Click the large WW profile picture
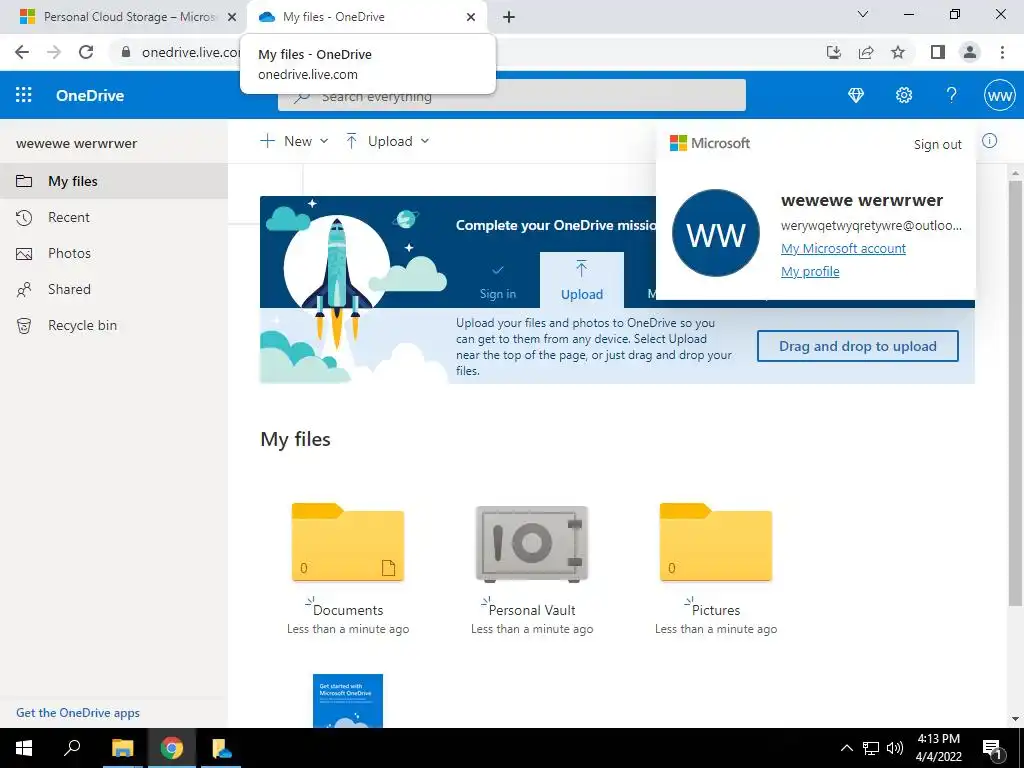The width and height of the screenshot is (1024, 768). point(716,233)
